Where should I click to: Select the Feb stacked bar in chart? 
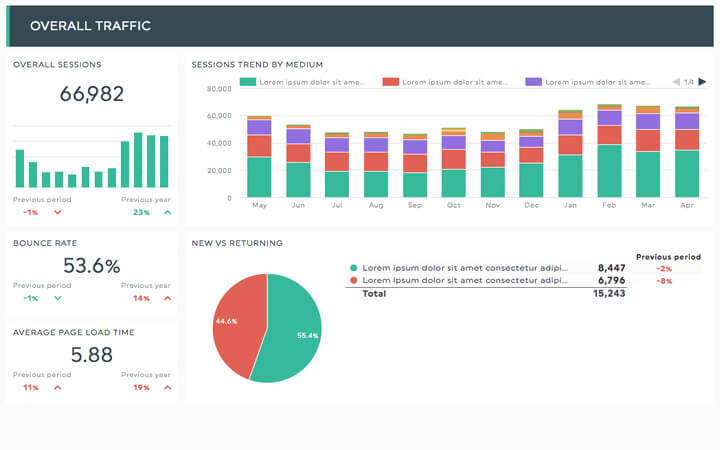point(609,150)
